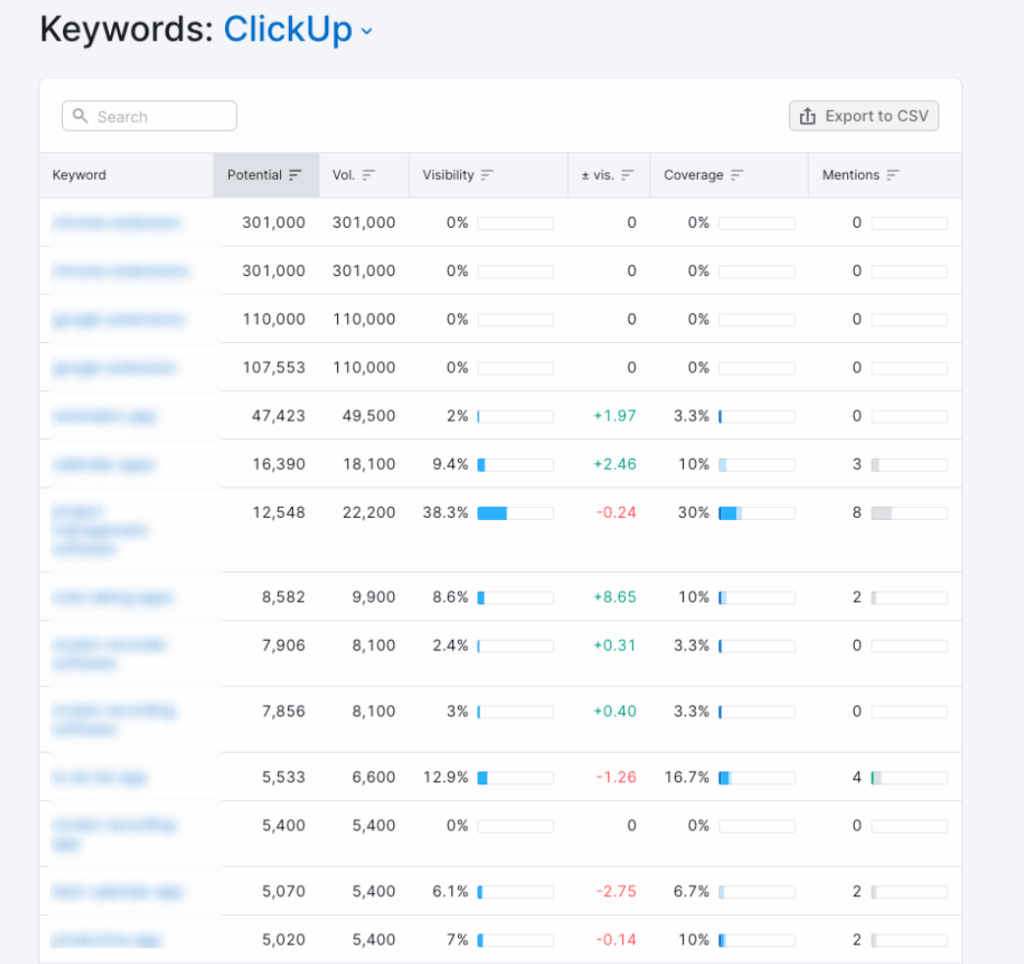Click the sort icon on the Mentions column
Image resolution: width=1024 pixels, height=964 pixels.
coord(892,174)
